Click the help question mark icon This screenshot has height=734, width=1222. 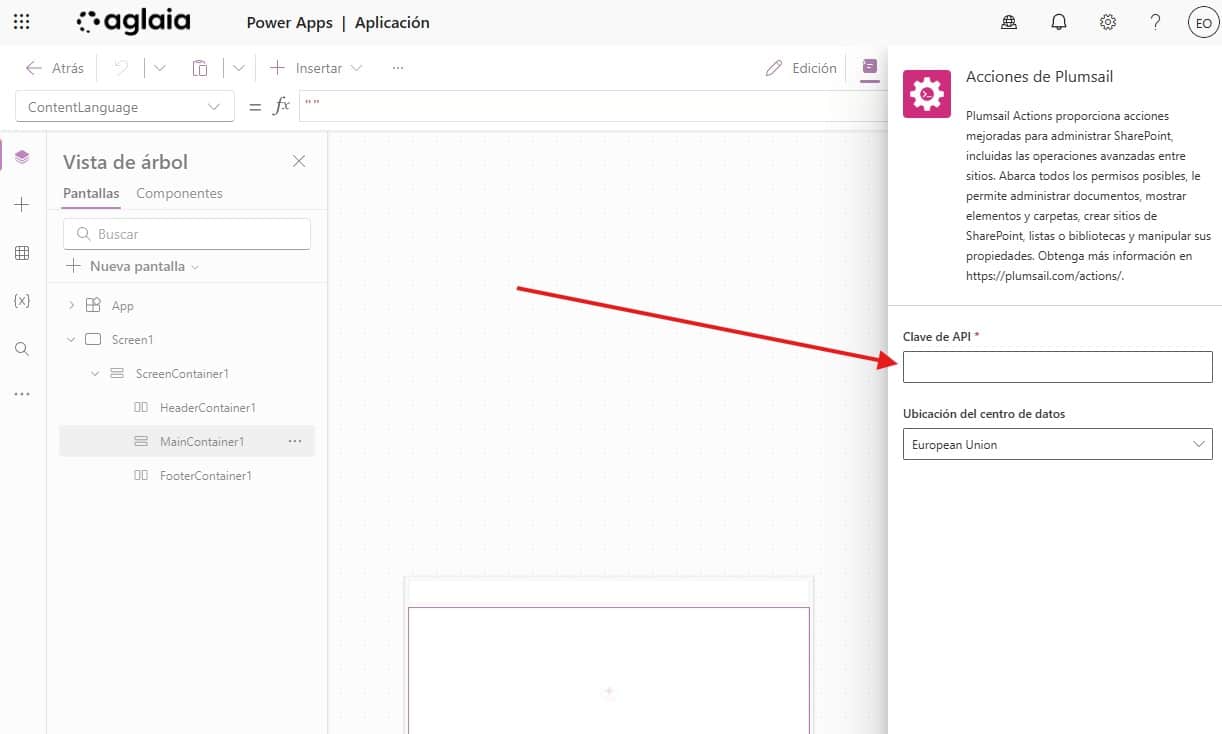[x=1155, y=22]
